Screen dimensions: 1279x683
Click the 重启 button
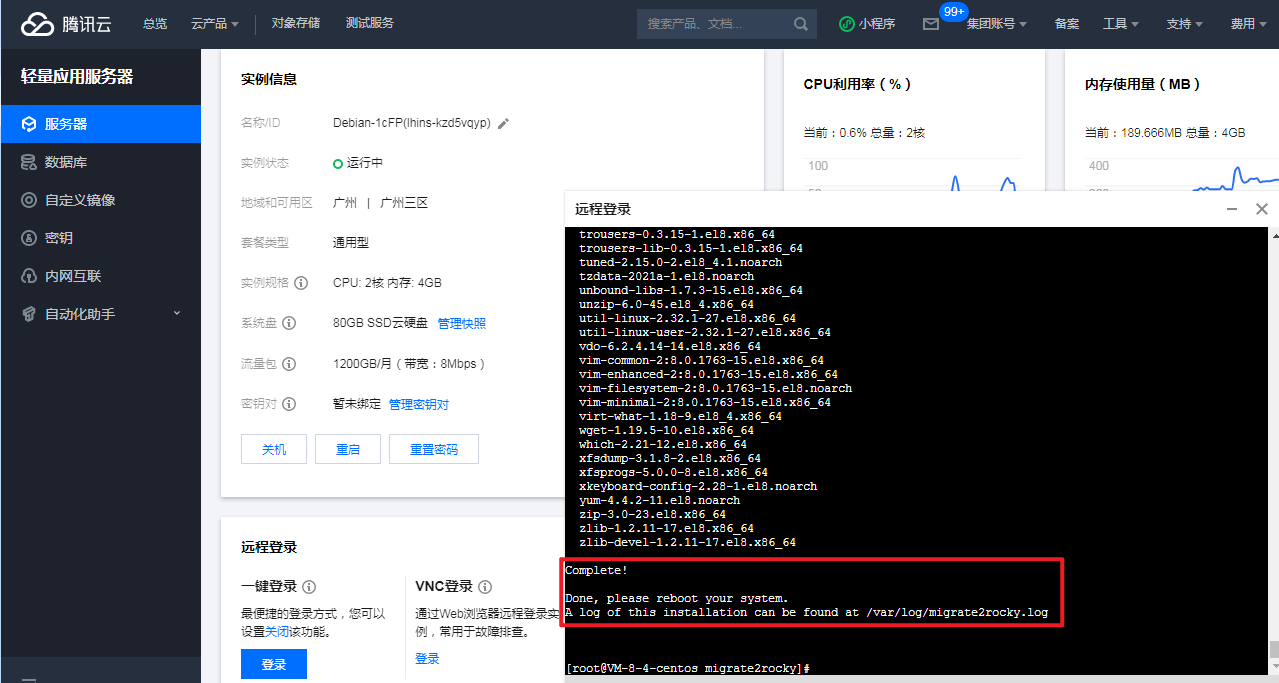(348, 450)
